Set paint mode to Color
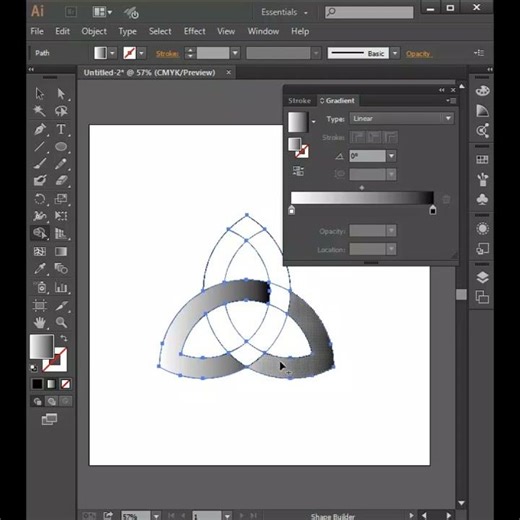Image resolution: width=520 pixels, height=520 pixels. [x=37, y=384]
